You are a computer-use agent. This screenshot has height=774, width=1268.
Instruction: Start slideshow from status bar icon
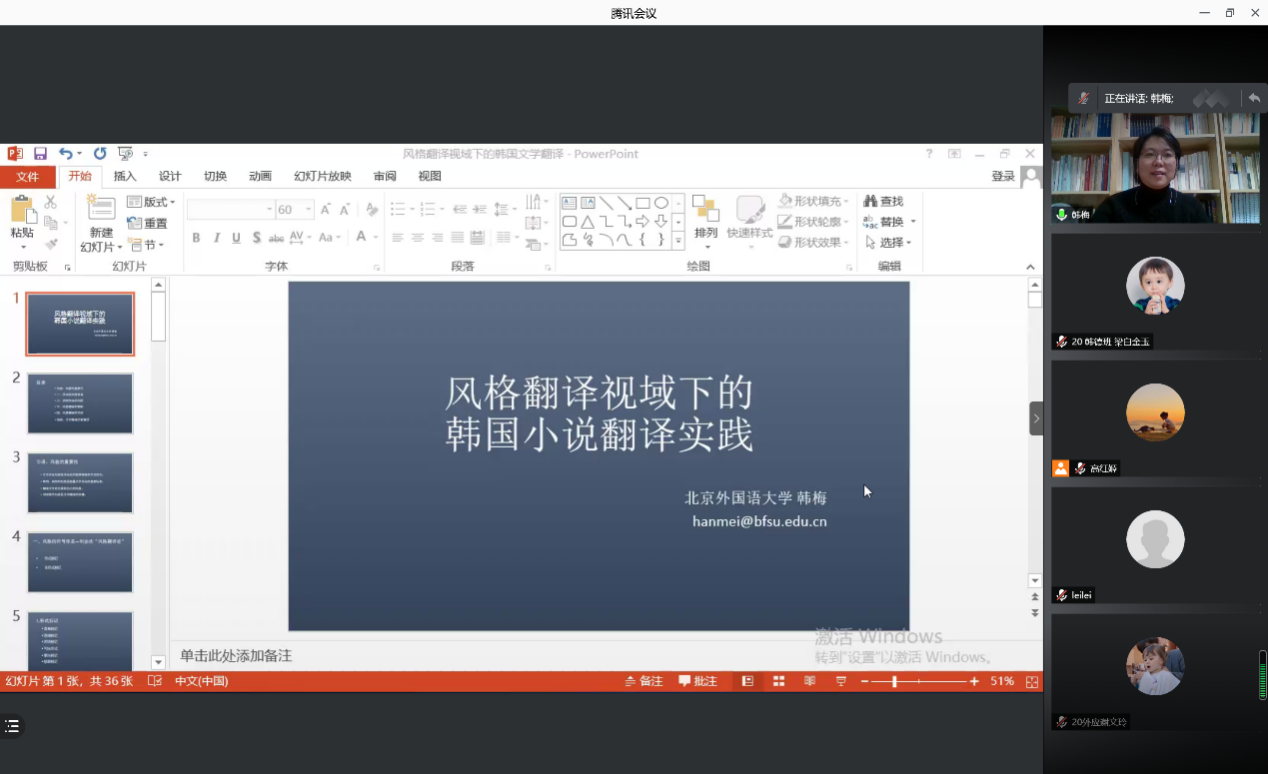841,681
